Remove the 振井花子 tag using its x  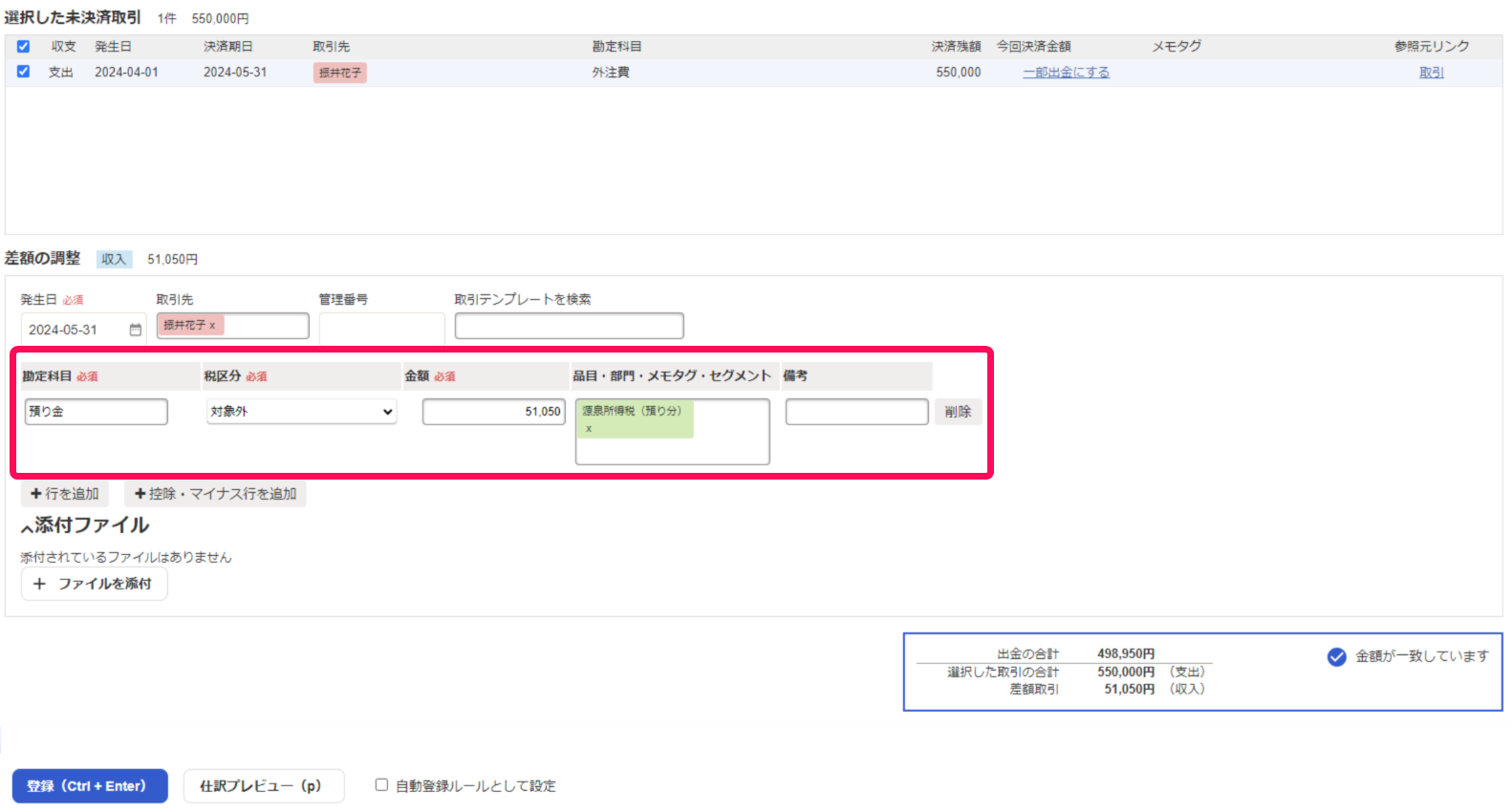pyautogui.click(x=212, y=326)
